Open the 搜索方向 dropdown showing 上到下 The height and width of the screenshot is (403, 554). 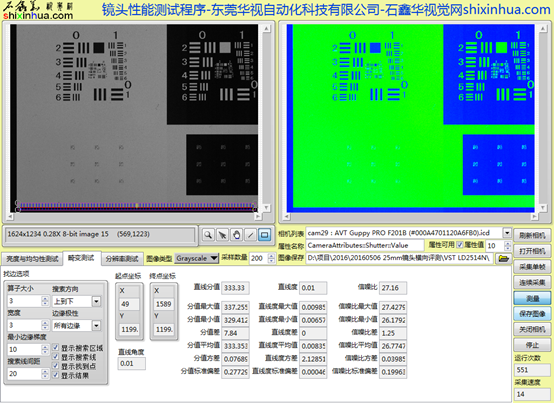pos(96,301)
